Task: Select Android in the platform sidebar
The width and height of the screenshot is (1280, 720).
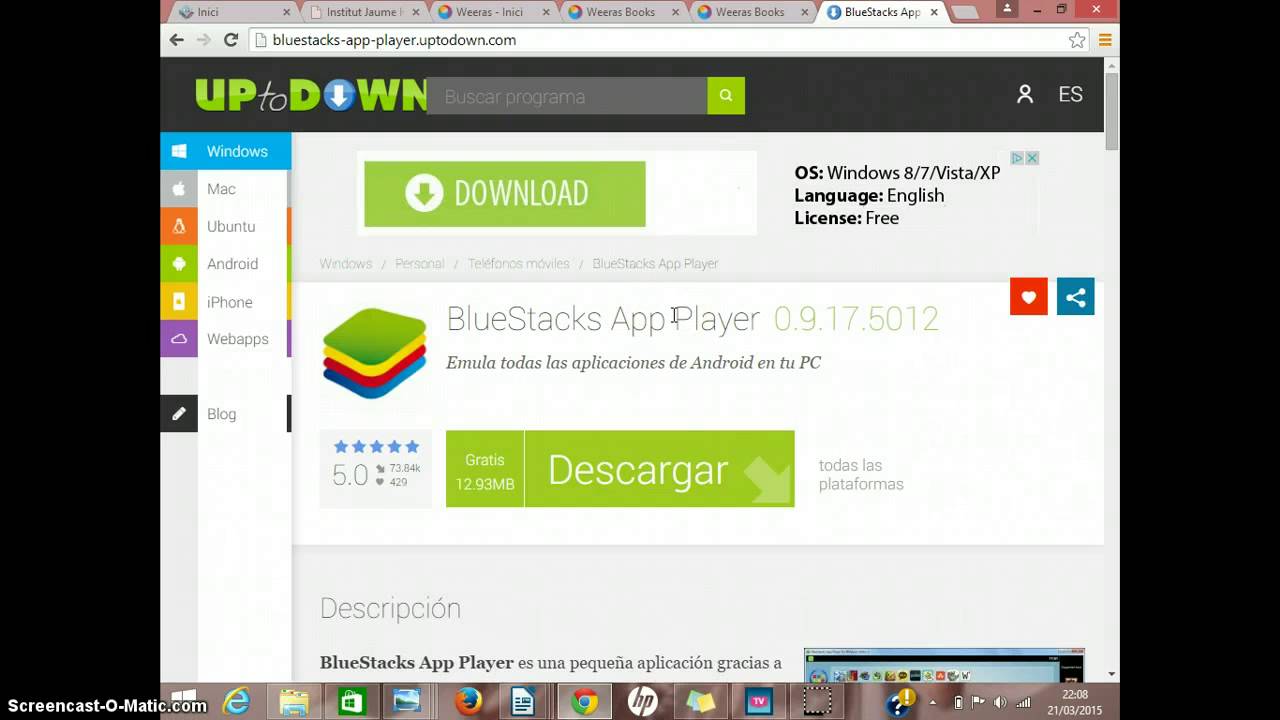Action: coord(232,264)
